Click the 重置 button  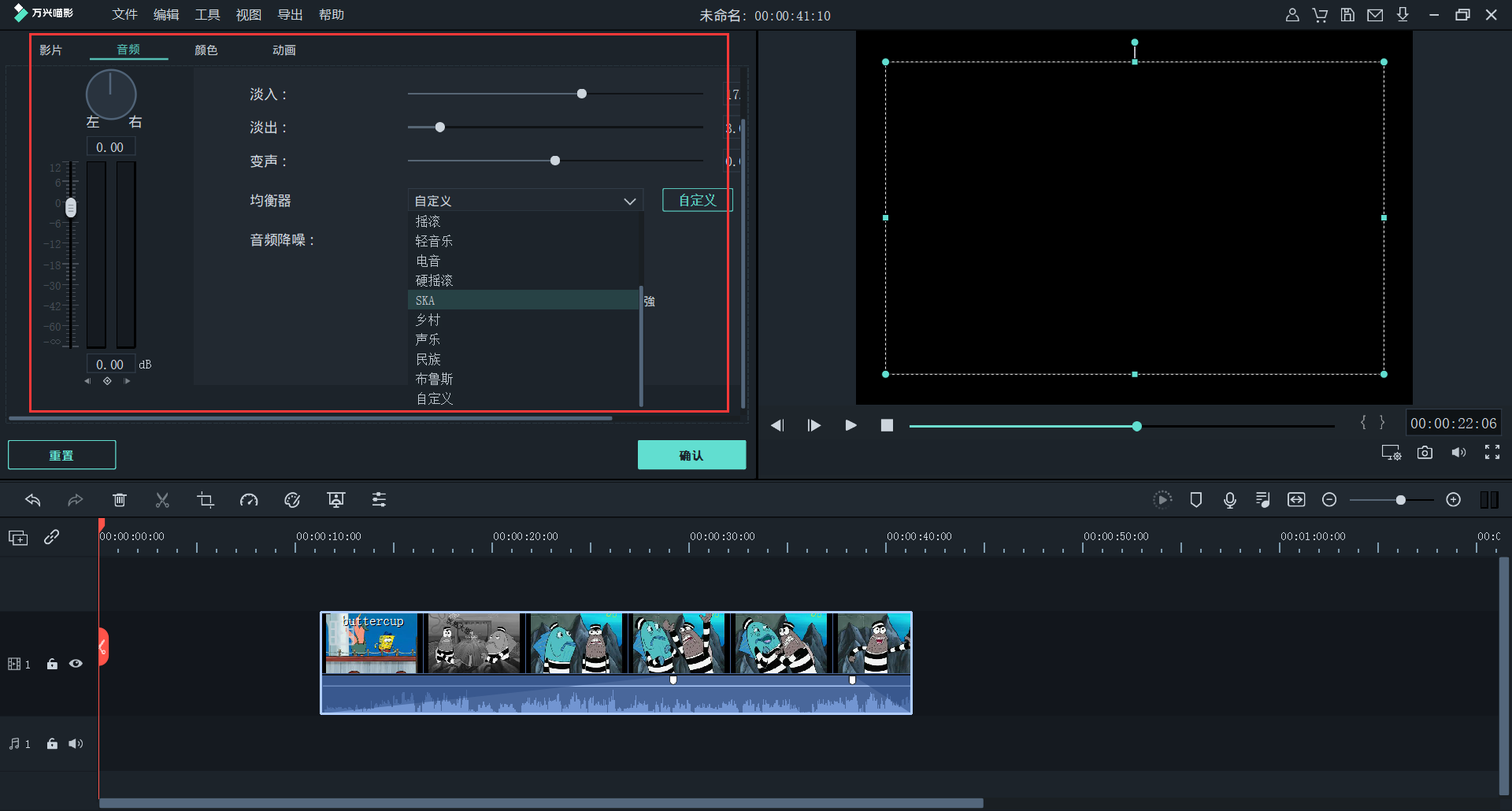61,455
